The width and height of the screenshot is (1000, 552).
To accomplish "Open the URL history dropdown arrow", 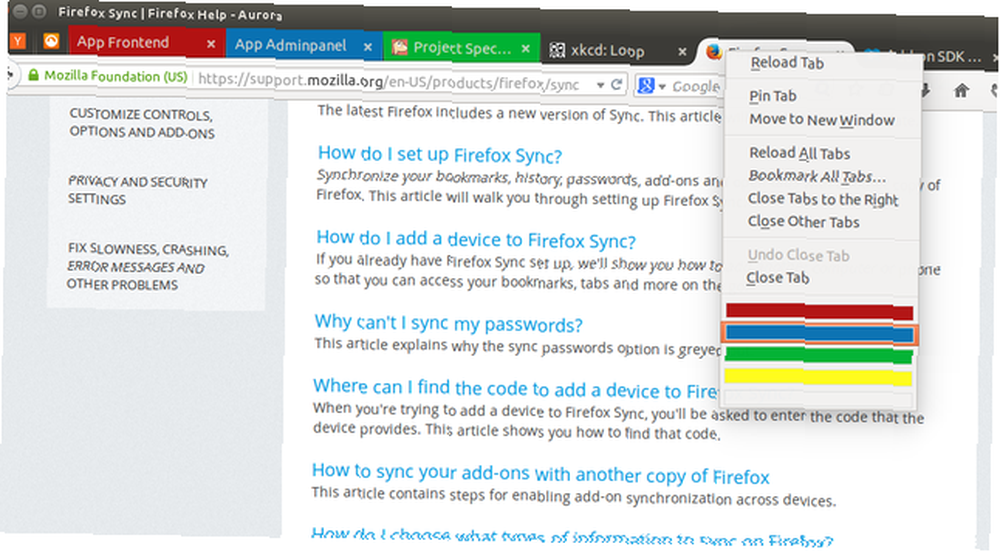I will coord(600,84).
